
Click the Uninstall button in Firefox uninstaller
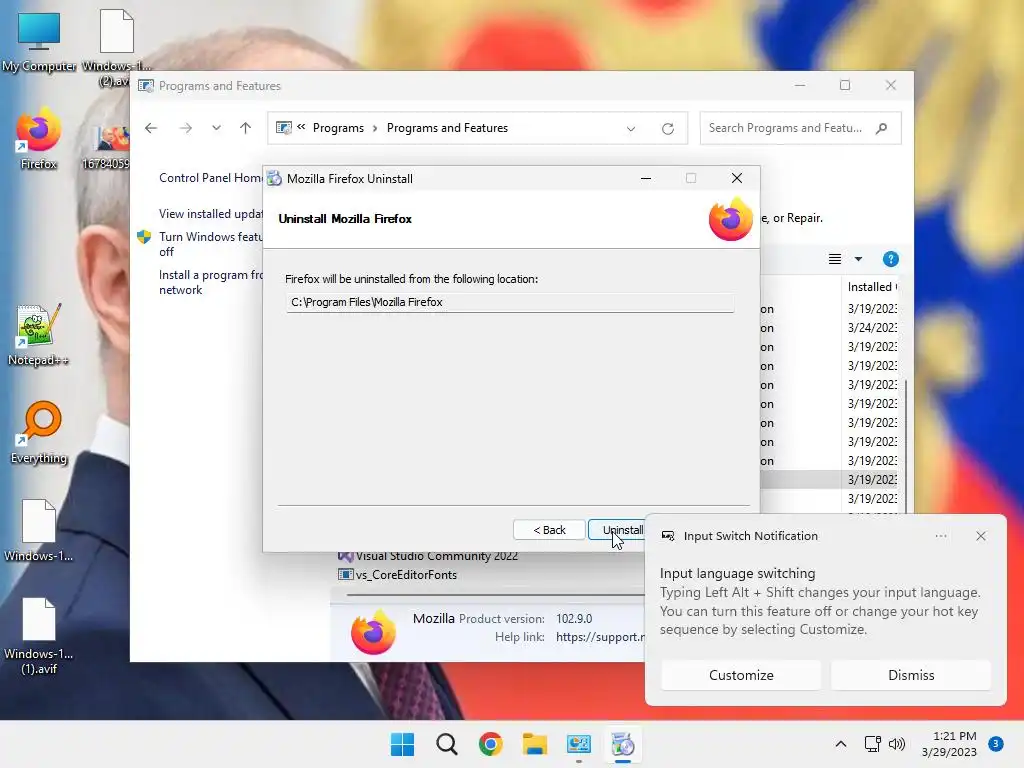[x=617, y=530]
